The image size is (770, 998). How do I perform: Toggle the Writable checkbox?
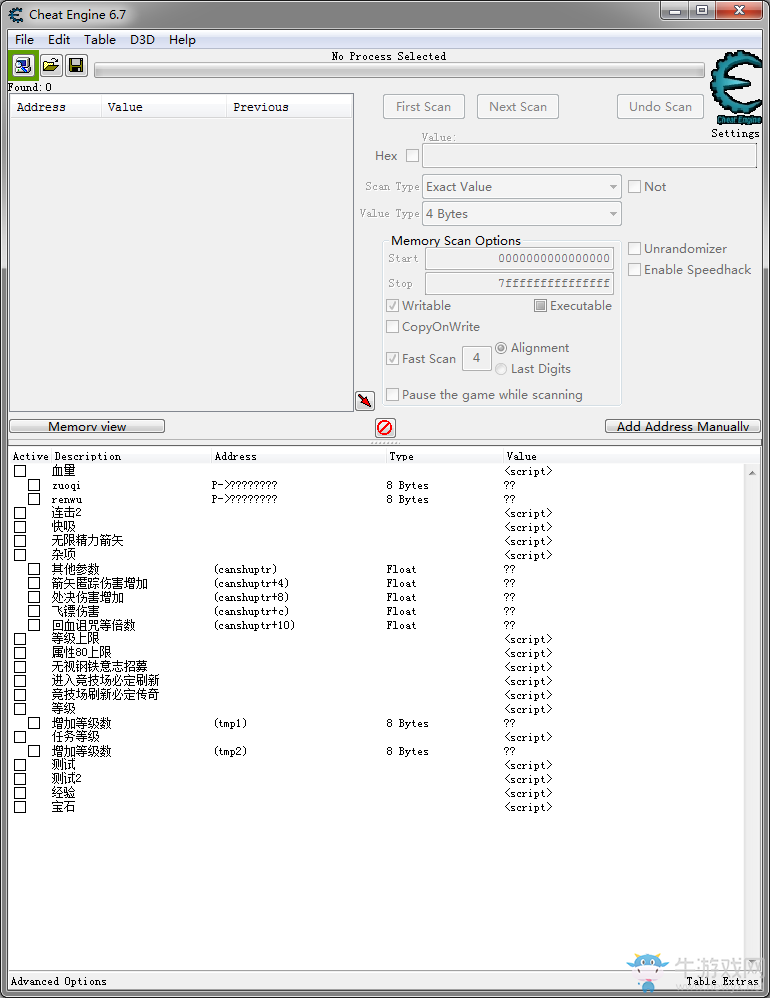[393, 306]
